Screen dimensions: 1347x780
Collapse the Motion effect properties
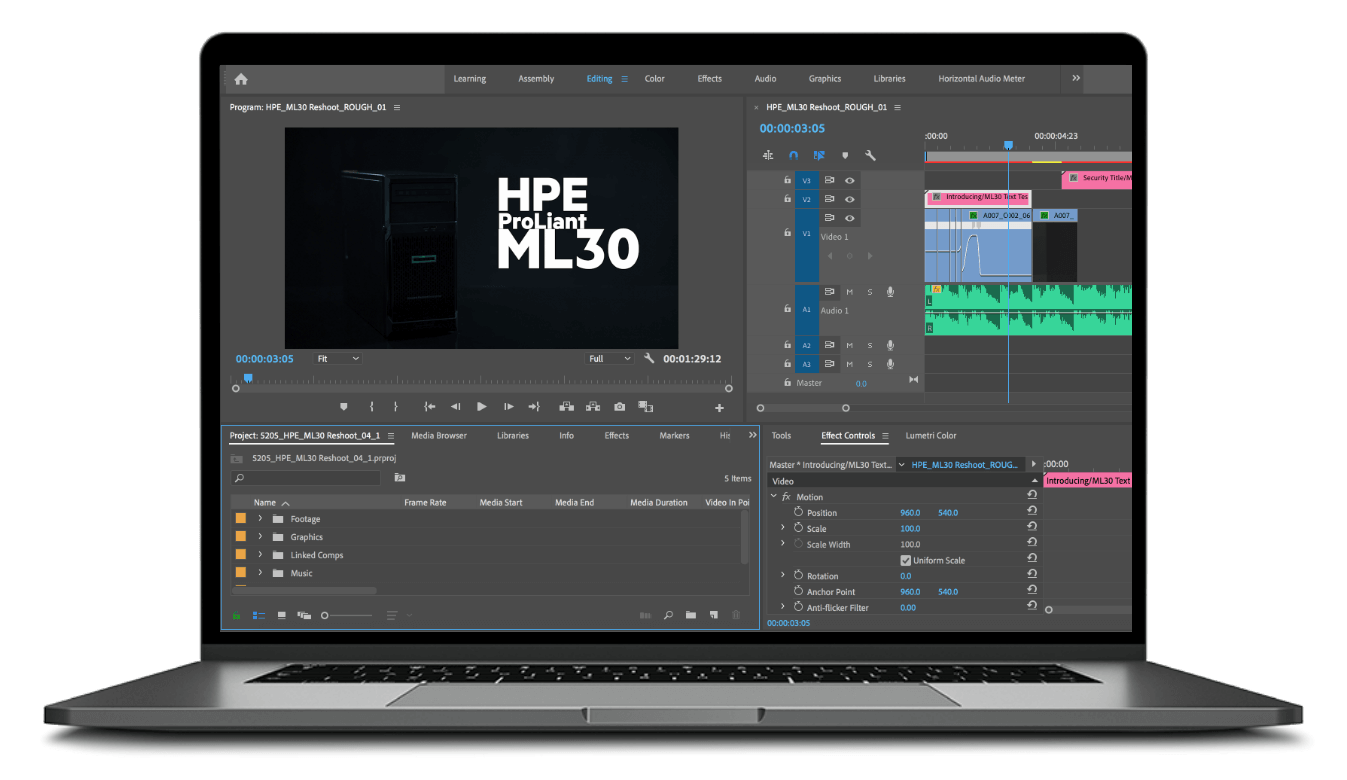774,496
